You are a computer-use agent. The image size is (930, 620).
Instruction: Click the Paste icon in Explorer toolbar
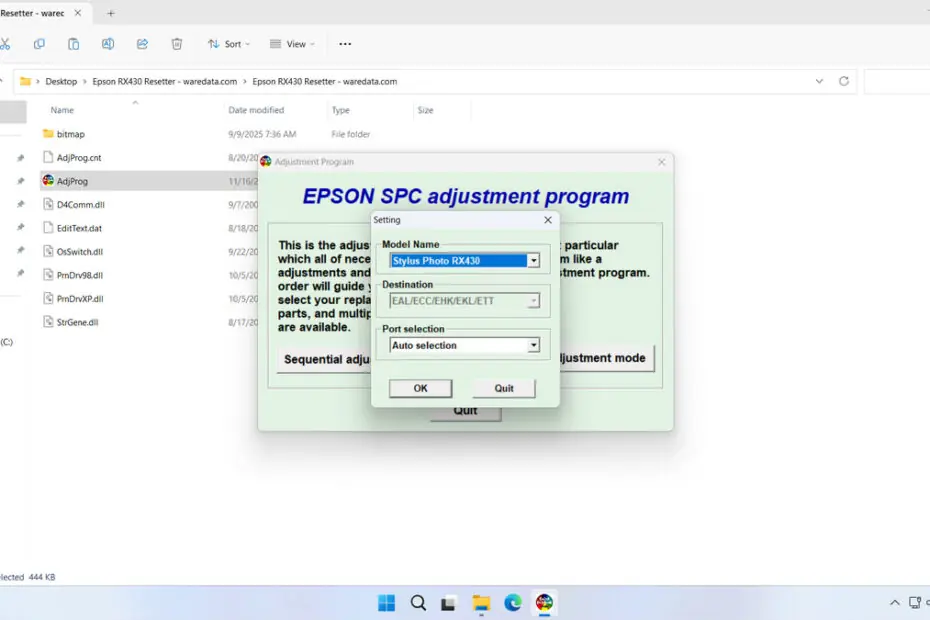74,44
